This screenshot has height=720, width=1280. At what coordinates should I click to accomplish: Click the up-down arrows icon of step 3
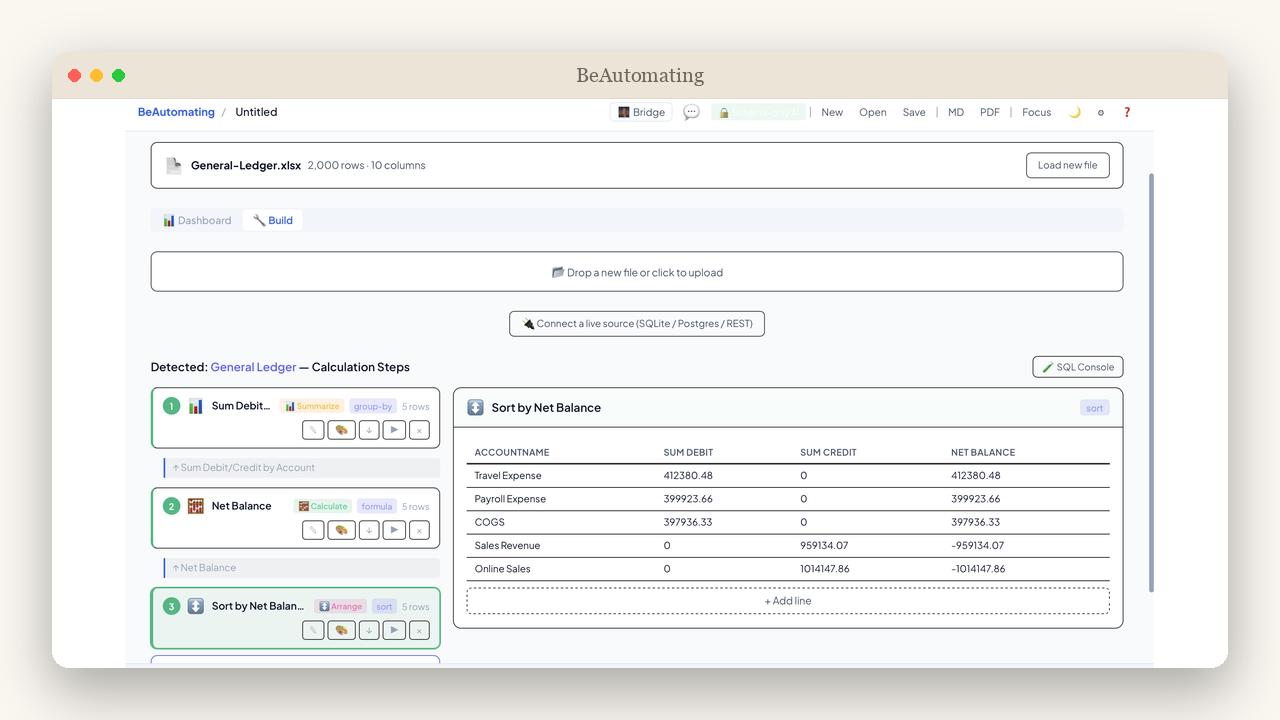click(196, 606)
